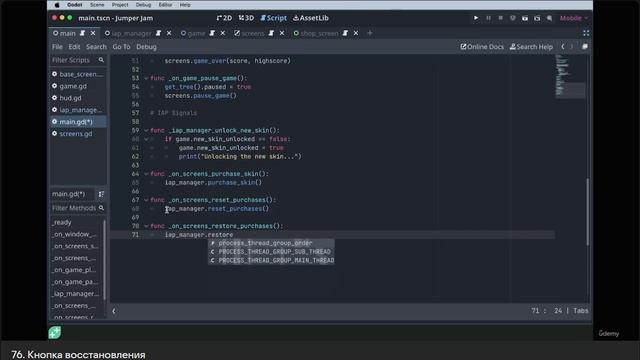Viewport: 640px width, 360px height.
Task: Jump to _iap_manager... method
Action: pos(76,293)
